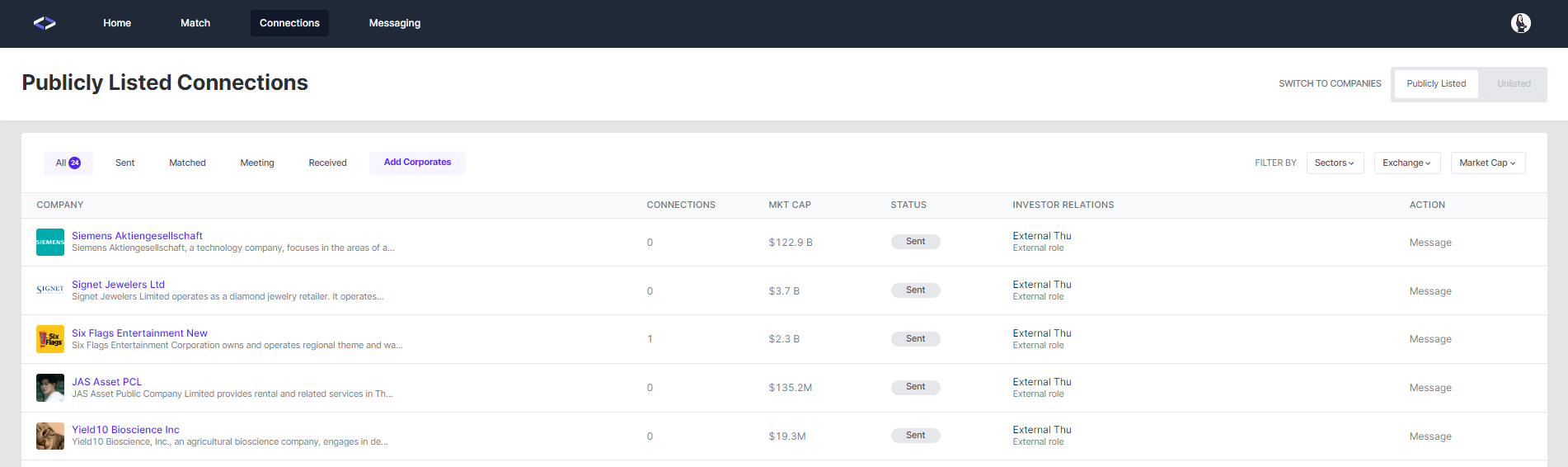Click External Thu in the Siemens row
The height and width of the screenshot is (467, 1568).
pyautogui.click(x=1042, y=236)
